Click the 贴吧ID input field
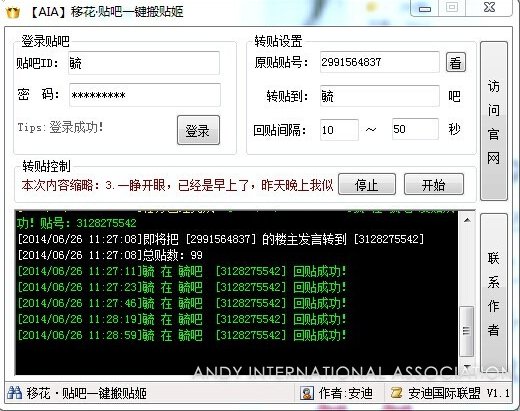This screenshot has height=411, width=520. pyautogui.click(x=144, y=63)
